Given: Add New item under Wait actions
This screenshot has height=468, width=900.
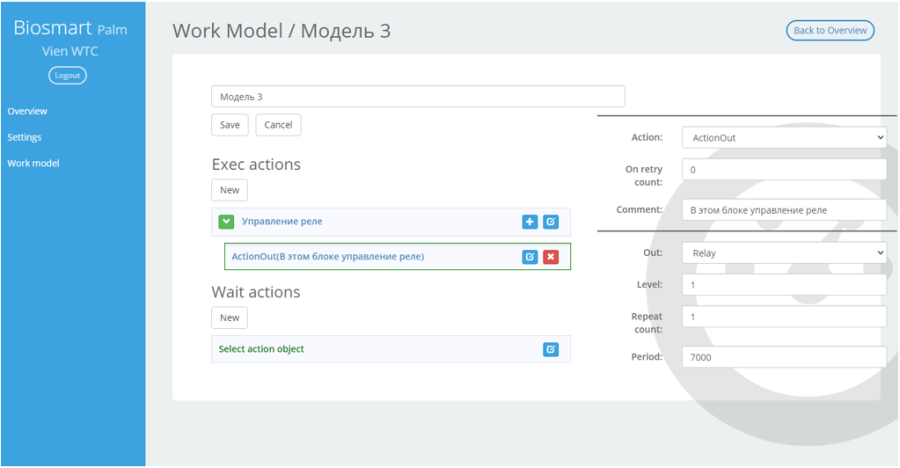Looking at the screenshot, I should tap(230, 318).
